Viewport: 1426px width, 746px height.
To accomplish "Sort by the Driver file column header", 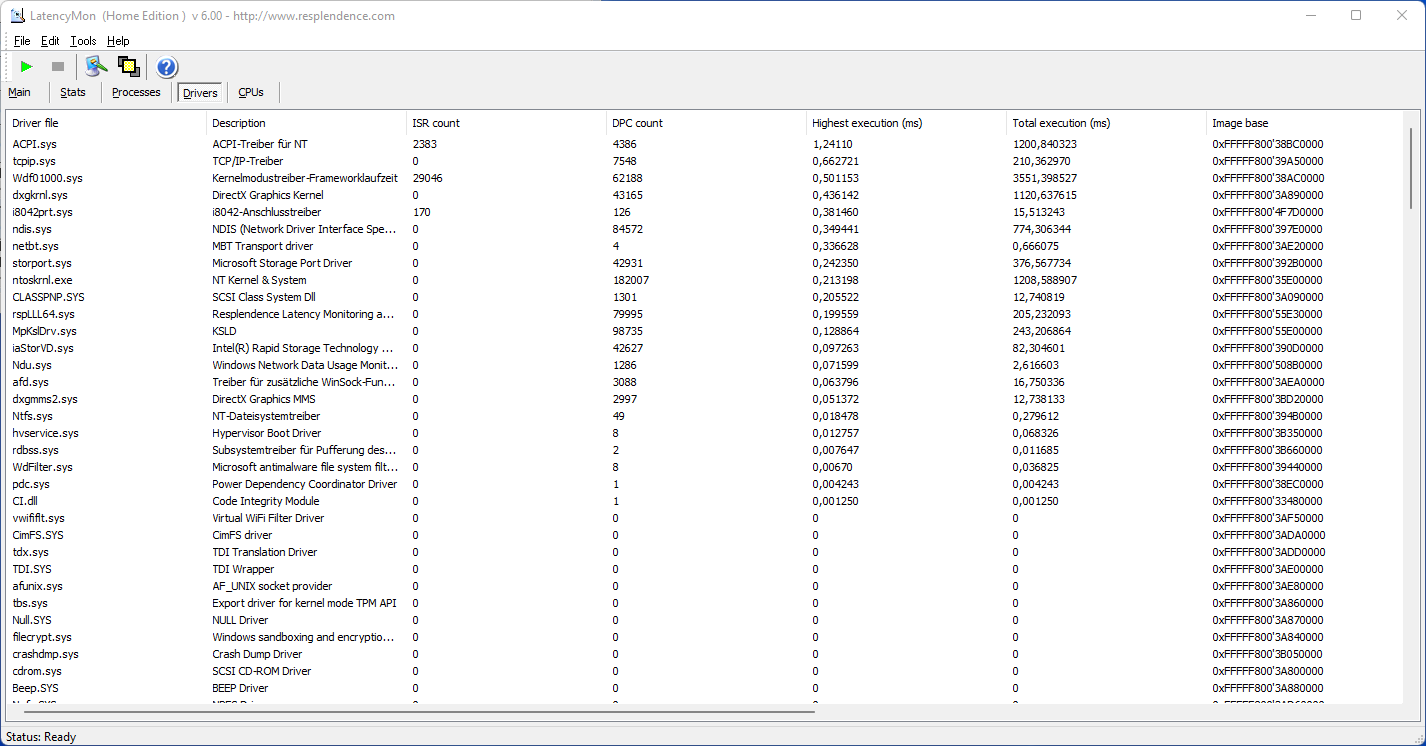I will (x=107, y=123).
